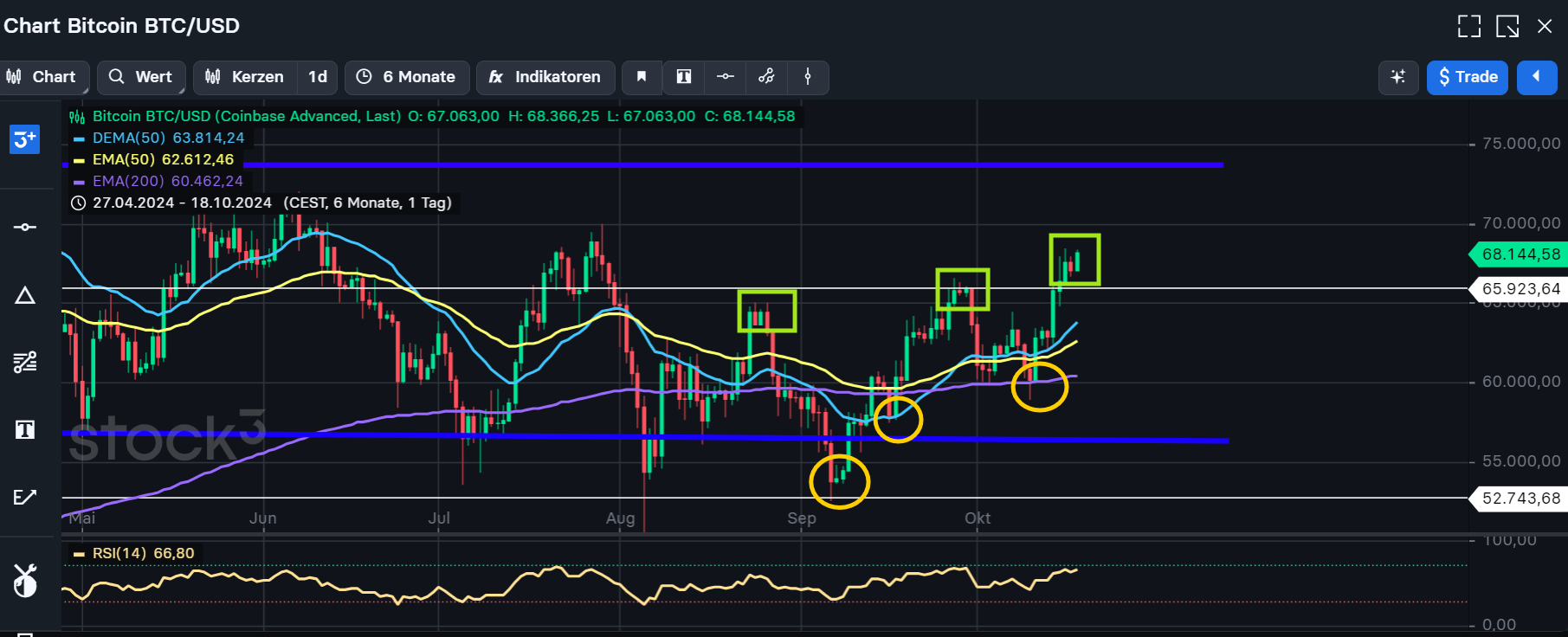Select the horizontal line tool in the top toolbar
Image resolution: width=1568 pixels, height=637 pixels.
(726, 77)
